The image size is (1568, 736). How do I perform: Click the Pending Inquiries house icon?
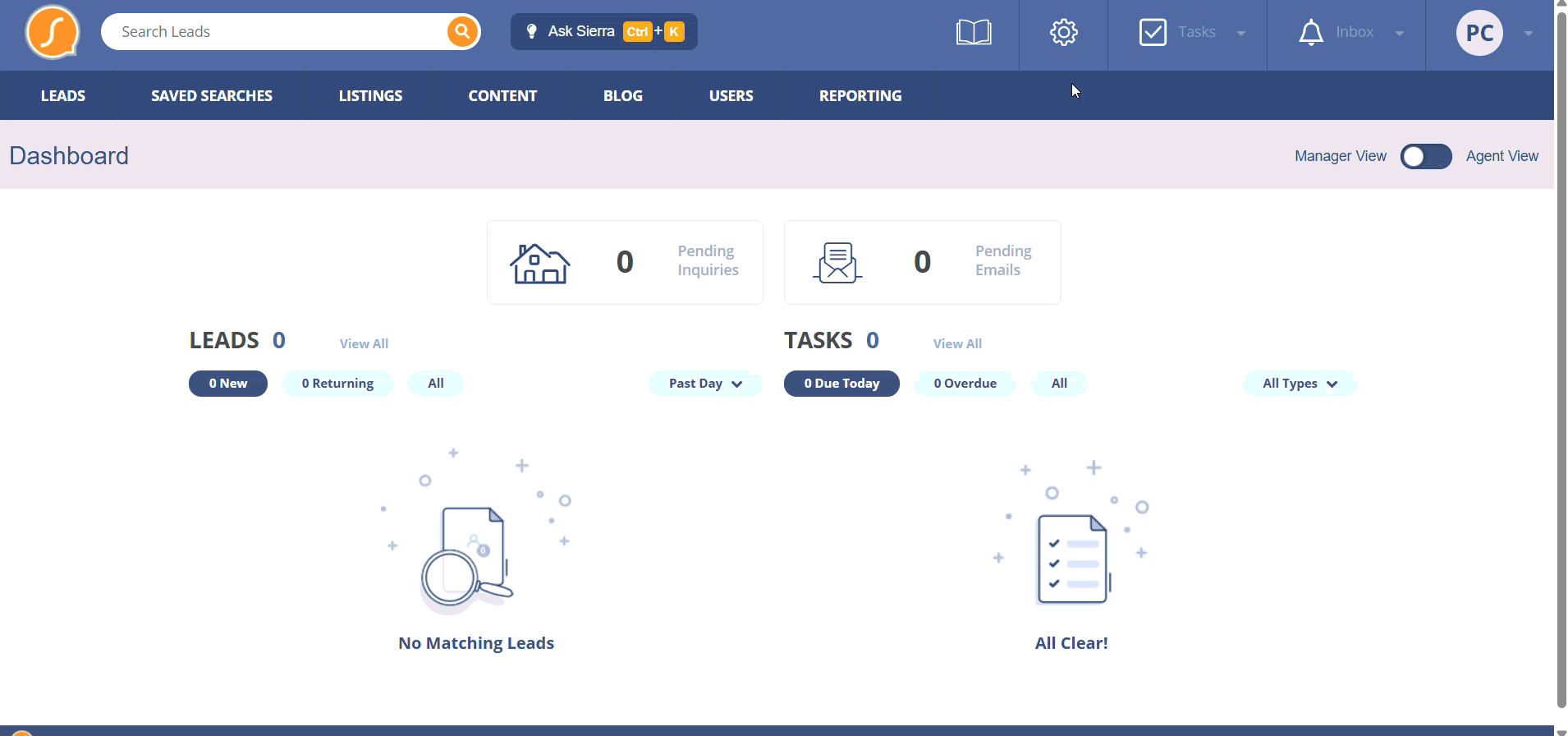tap(539, 264)
